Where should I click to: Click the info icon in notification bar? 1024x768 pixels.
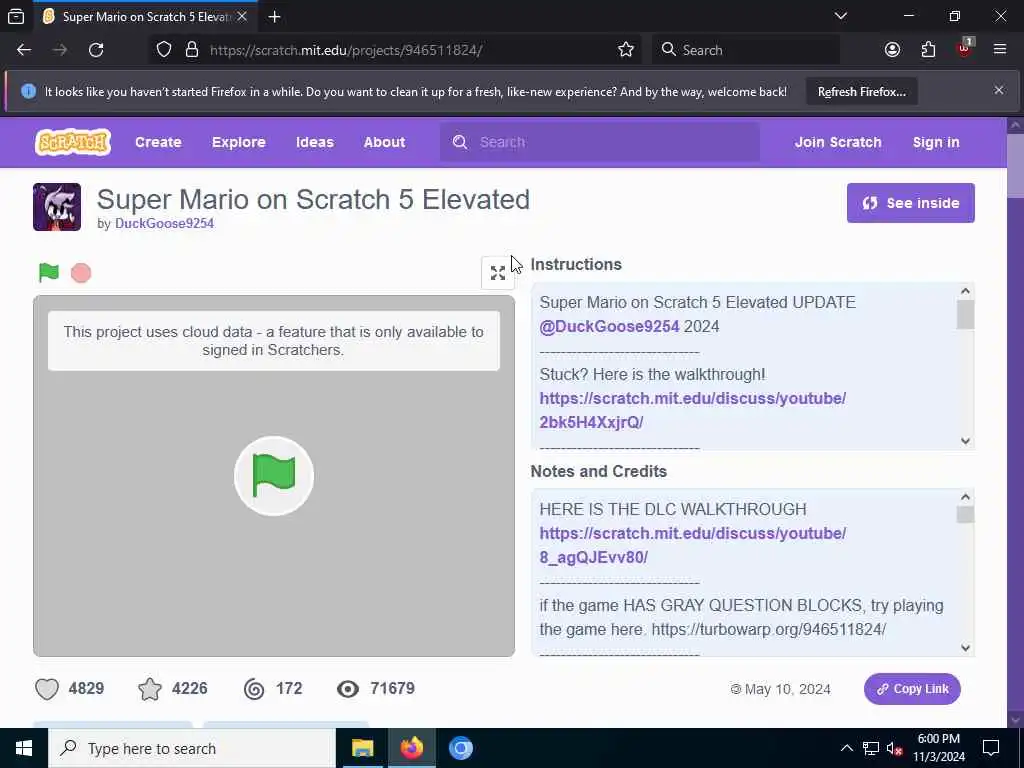tap(28, 91)
